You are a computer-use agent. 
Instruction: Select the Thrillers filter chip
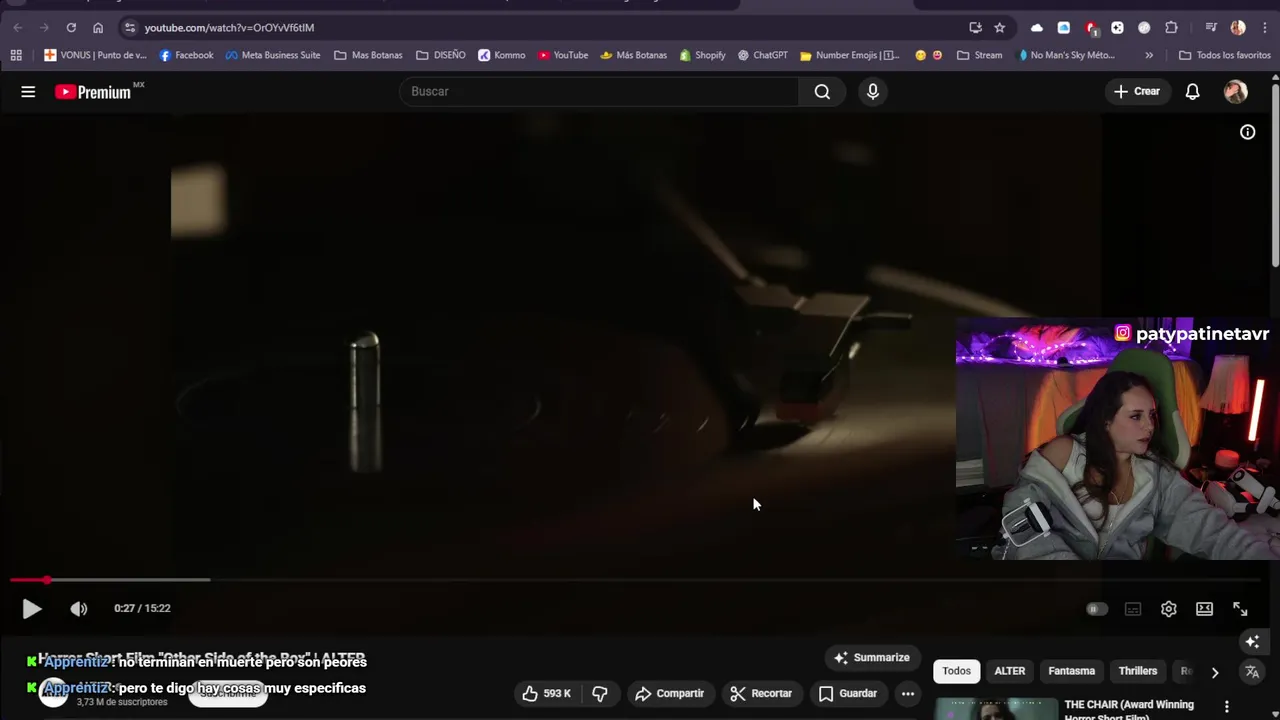(1138, 671)
